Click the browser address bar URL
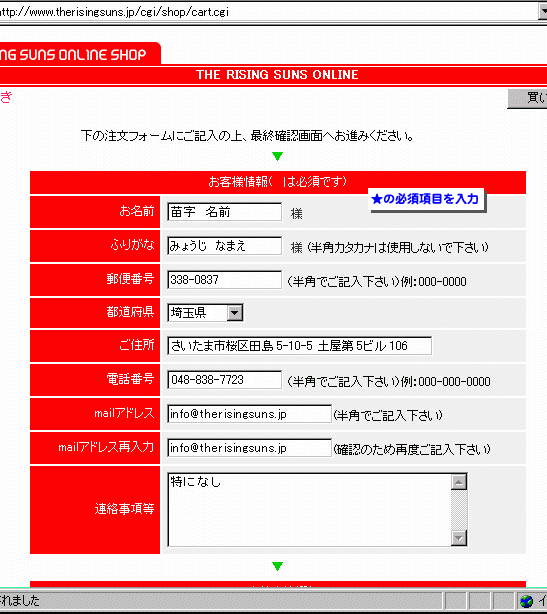 [x=114, y=12]
